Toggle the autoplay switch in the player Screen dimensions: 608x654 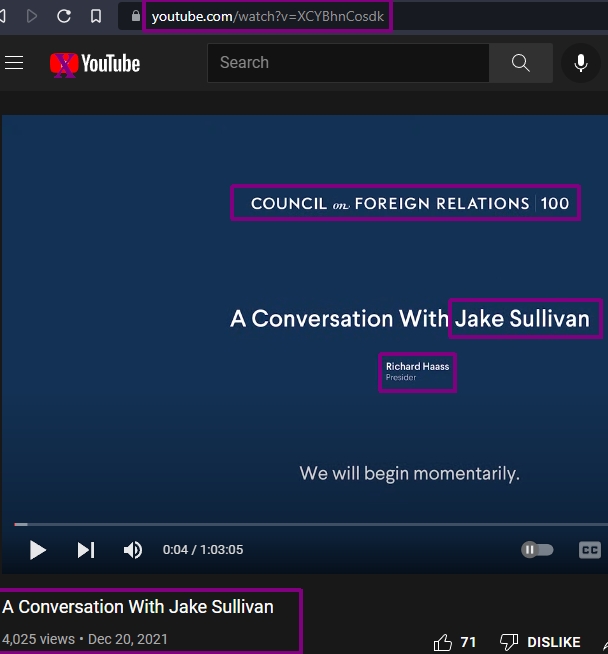(537, 550)
